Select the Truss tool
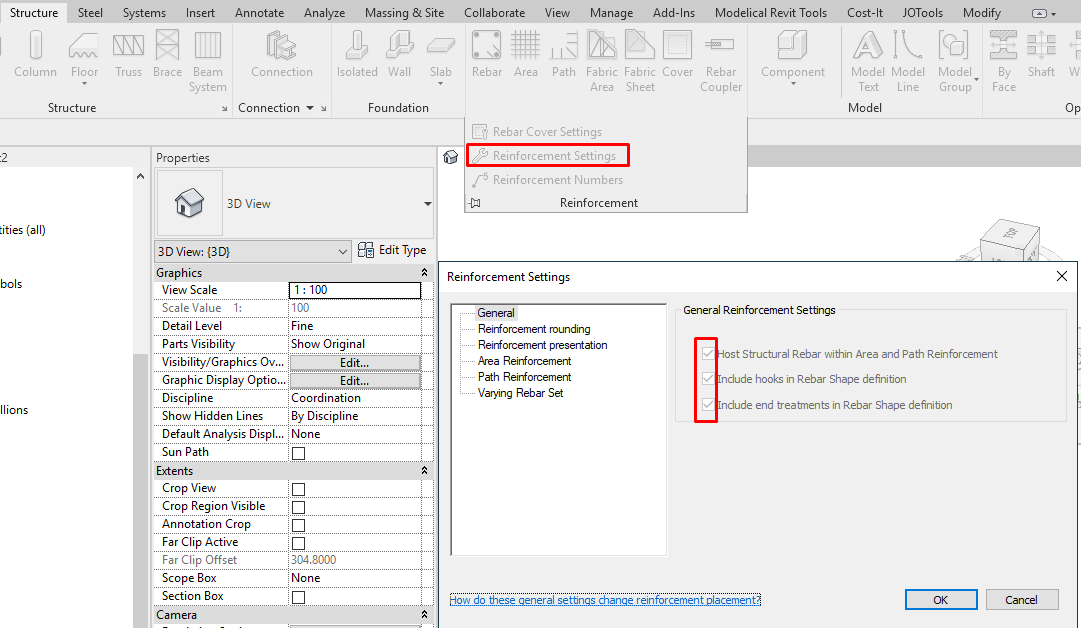The image size is (1081, 628). tap(128, 54)
